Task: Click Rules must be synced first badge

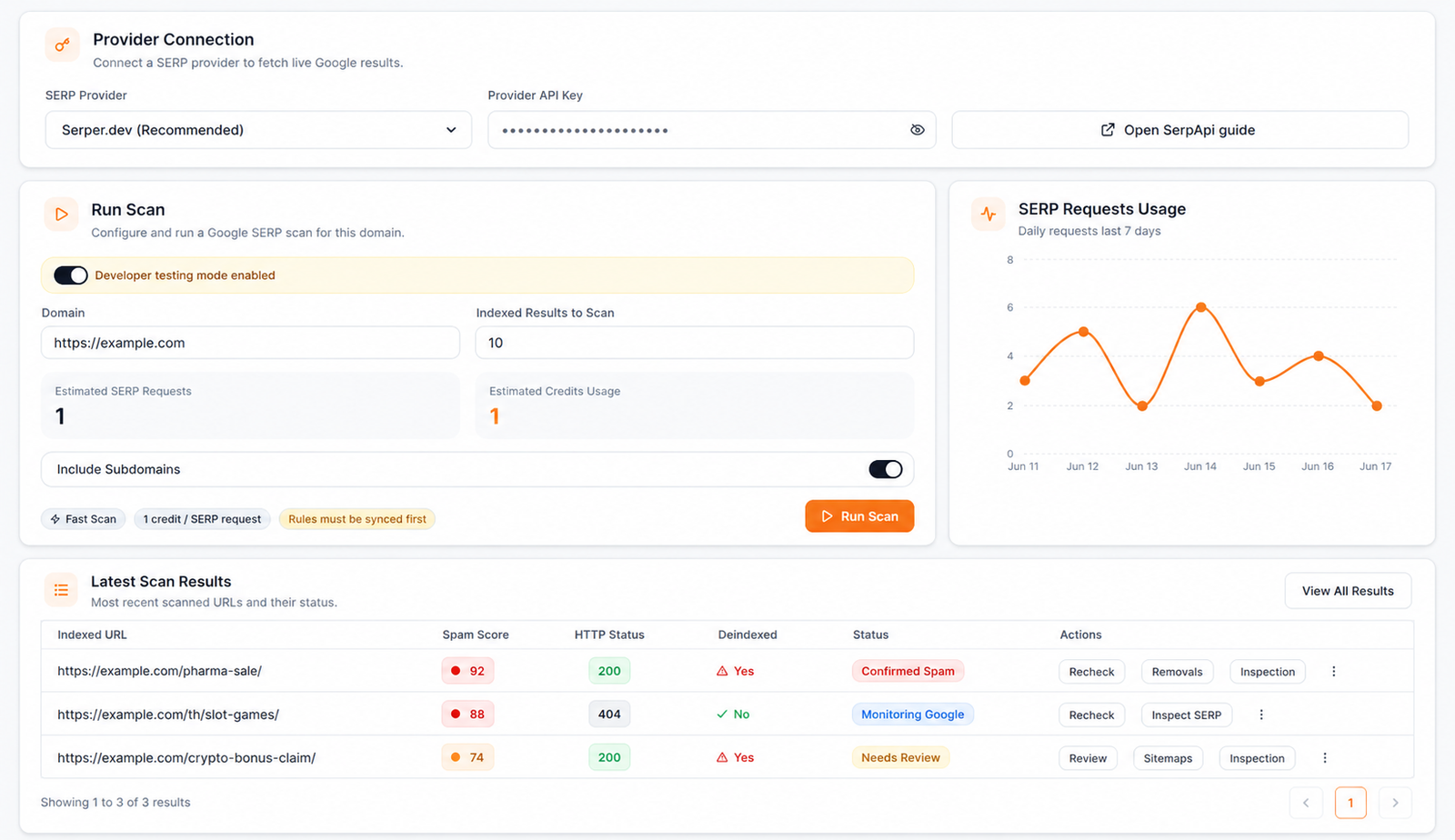Action: pyautogui.click(x=357, y=519)
